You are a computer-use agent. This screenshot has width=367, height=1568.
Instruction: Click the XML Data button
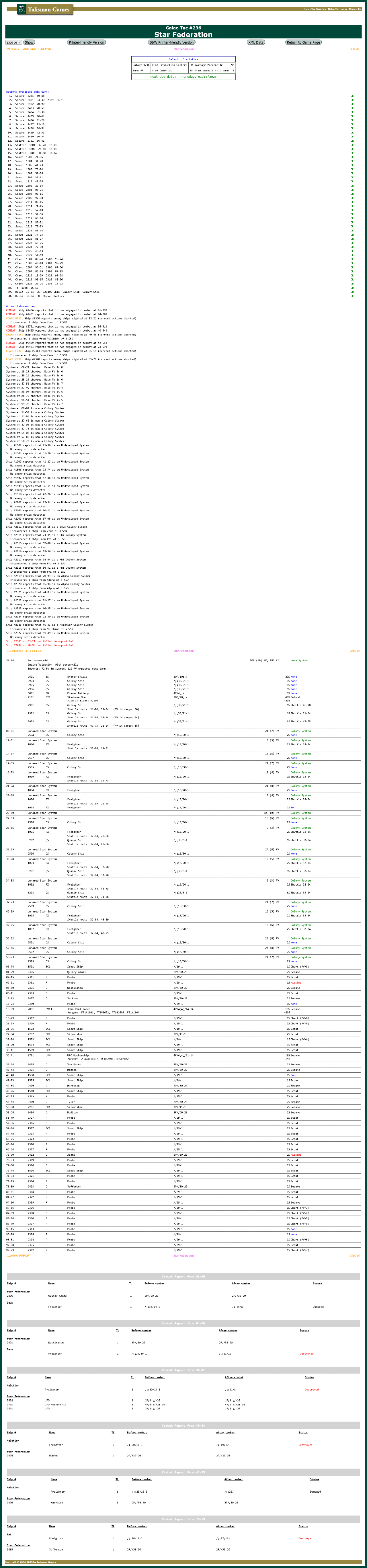(256, 43)
